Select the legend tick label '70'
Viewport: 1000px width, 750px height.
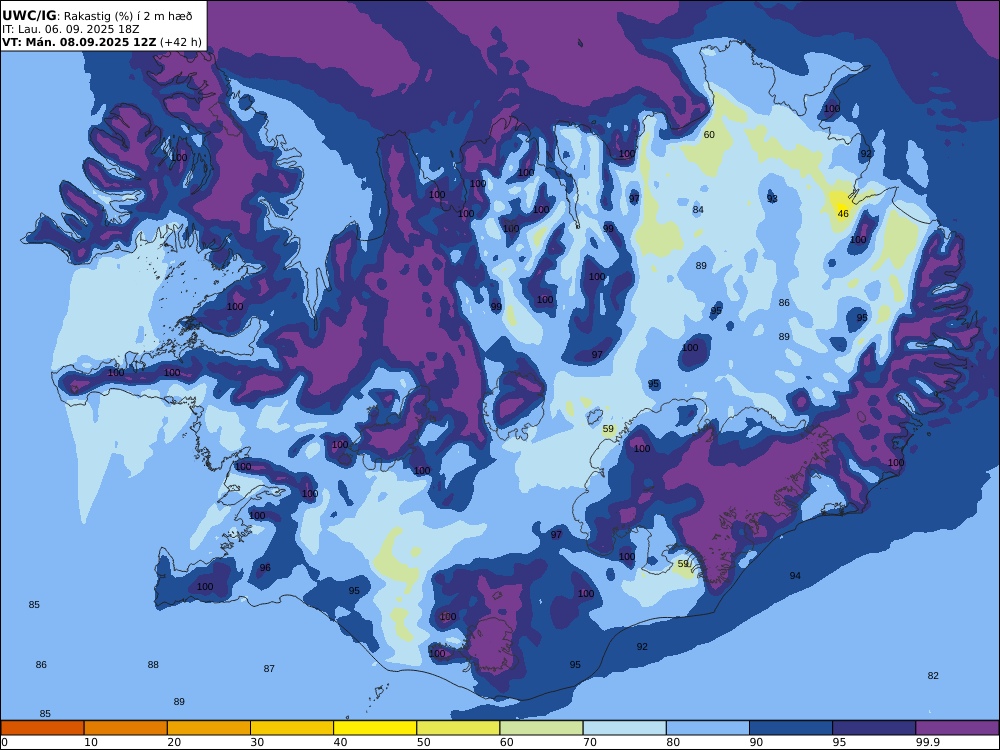tap(590, 742)
